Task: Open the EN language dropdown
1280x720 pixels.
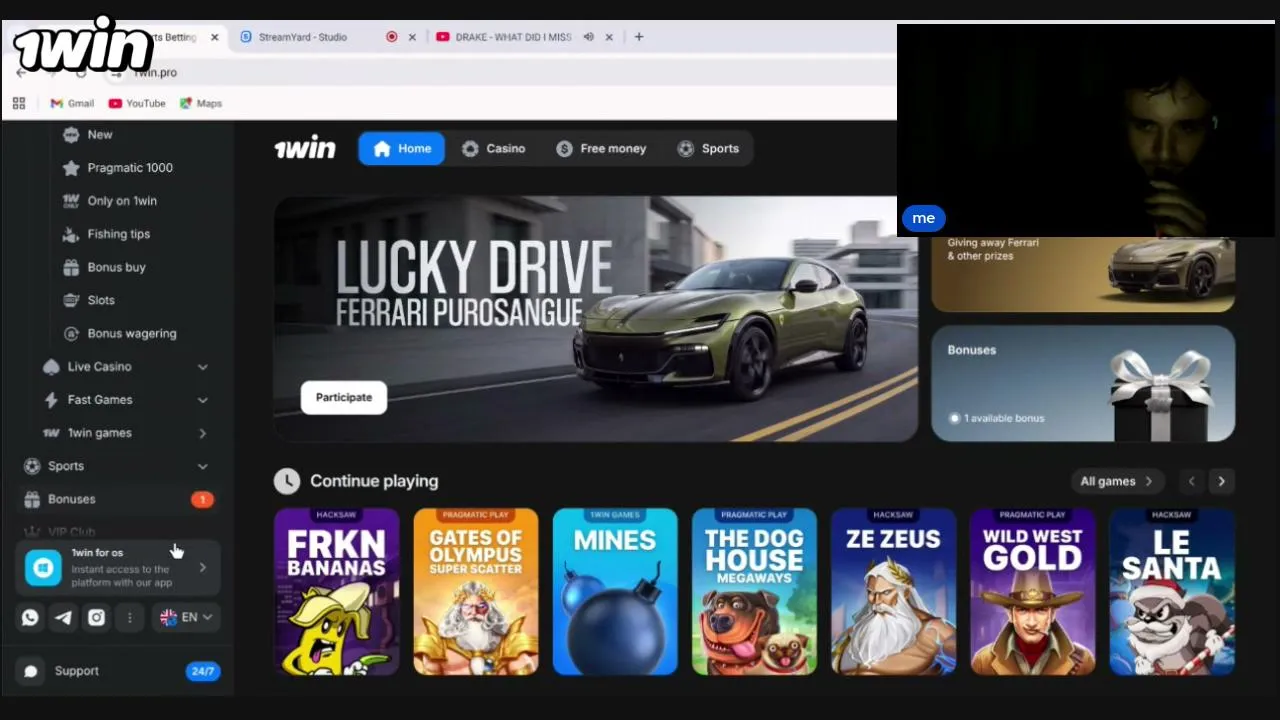Action: point(188,618)
